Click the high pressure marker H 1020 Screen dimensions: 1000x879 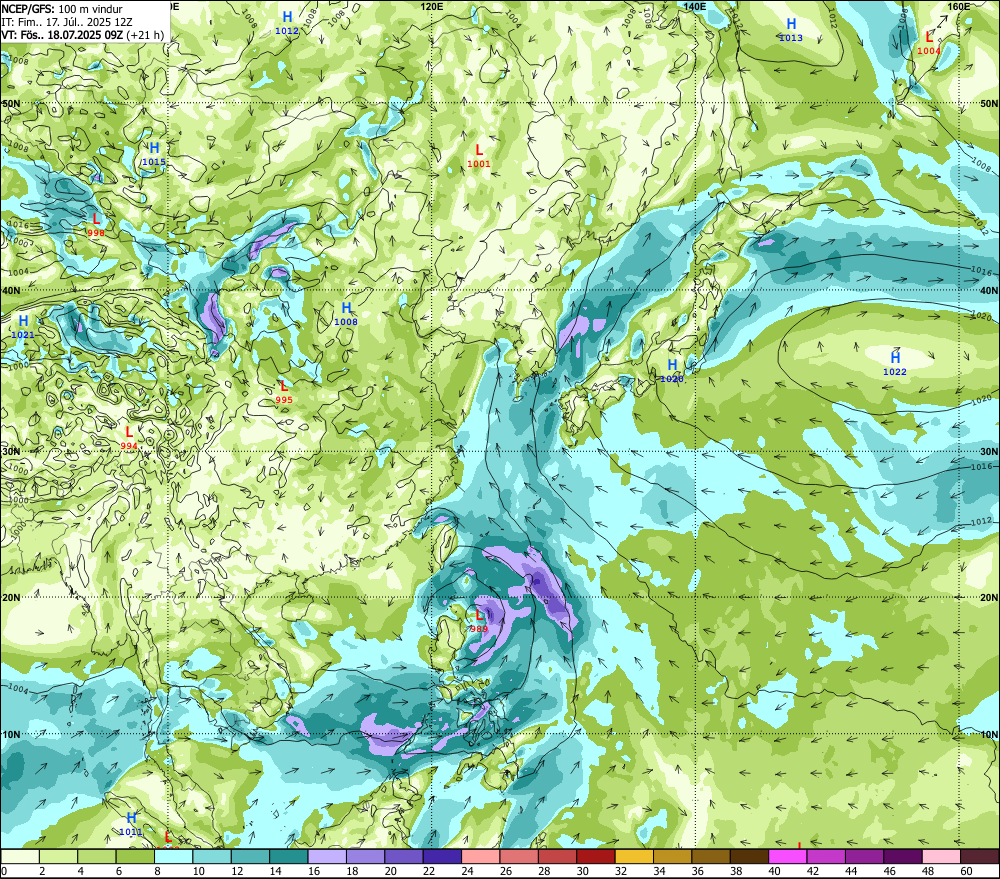click(672, 371)
